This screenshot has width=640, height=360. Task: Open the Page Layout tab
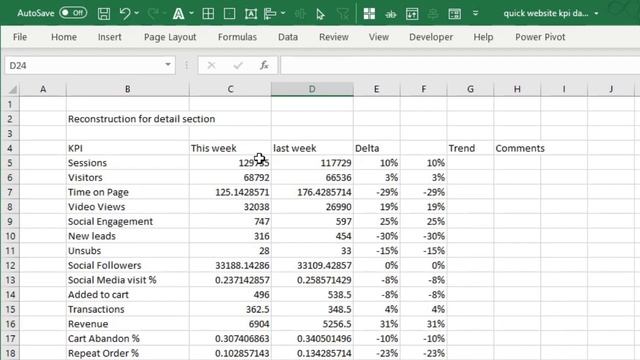click(170, 37)
